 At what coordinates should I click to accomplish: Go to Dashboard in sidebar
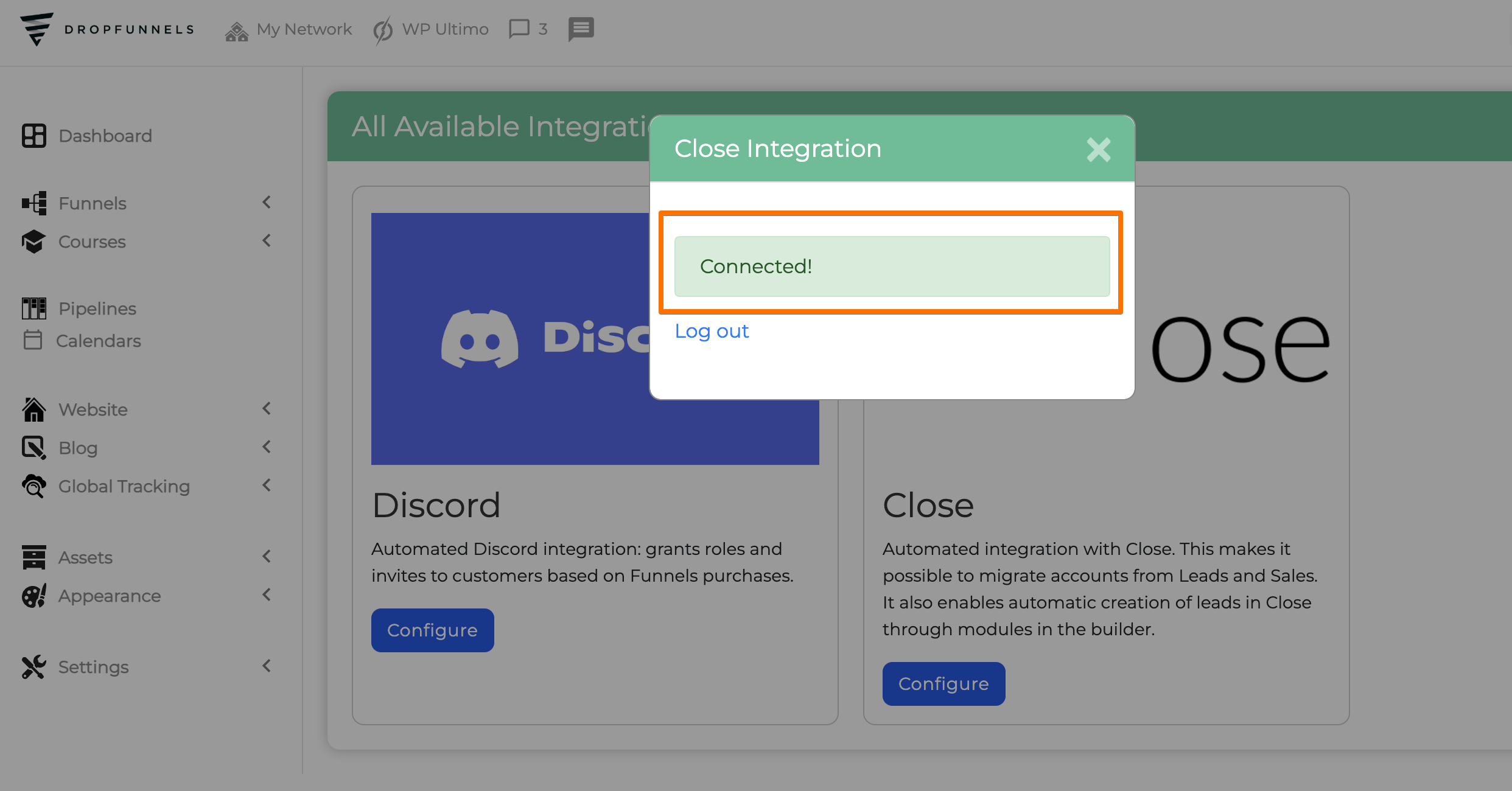tap(105, 136)
